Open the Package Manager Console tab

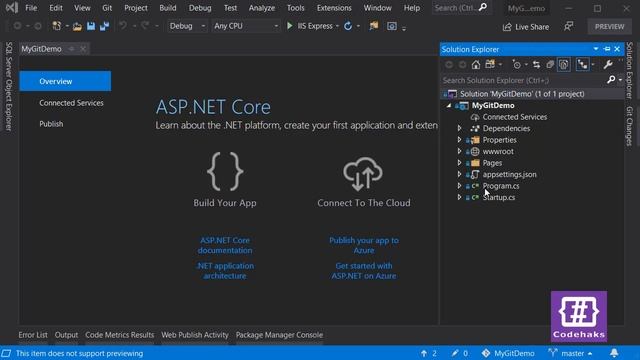point(279,335)
